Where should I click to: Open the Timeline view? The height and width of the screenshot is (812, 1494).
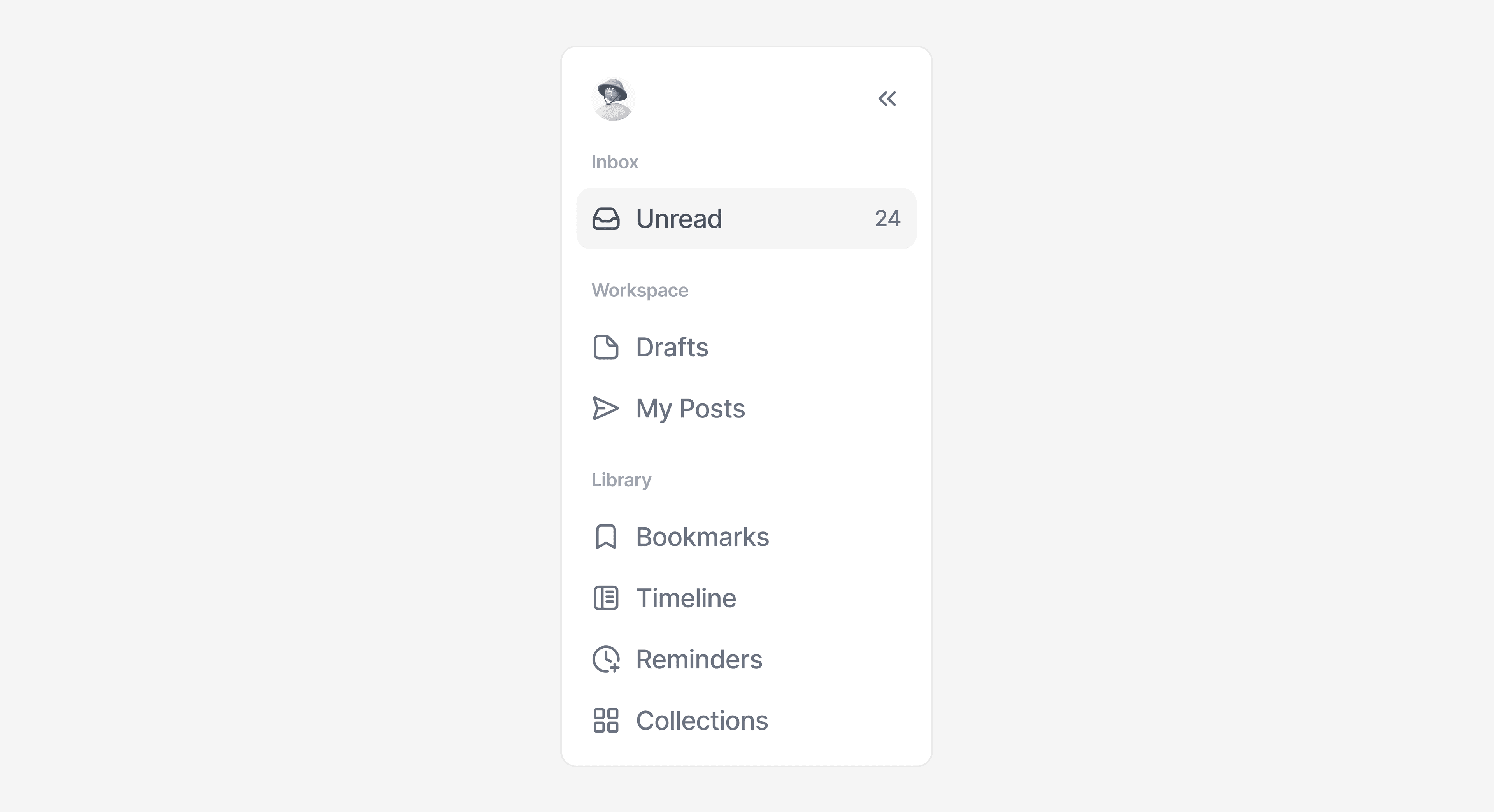[x=686, y=598]
